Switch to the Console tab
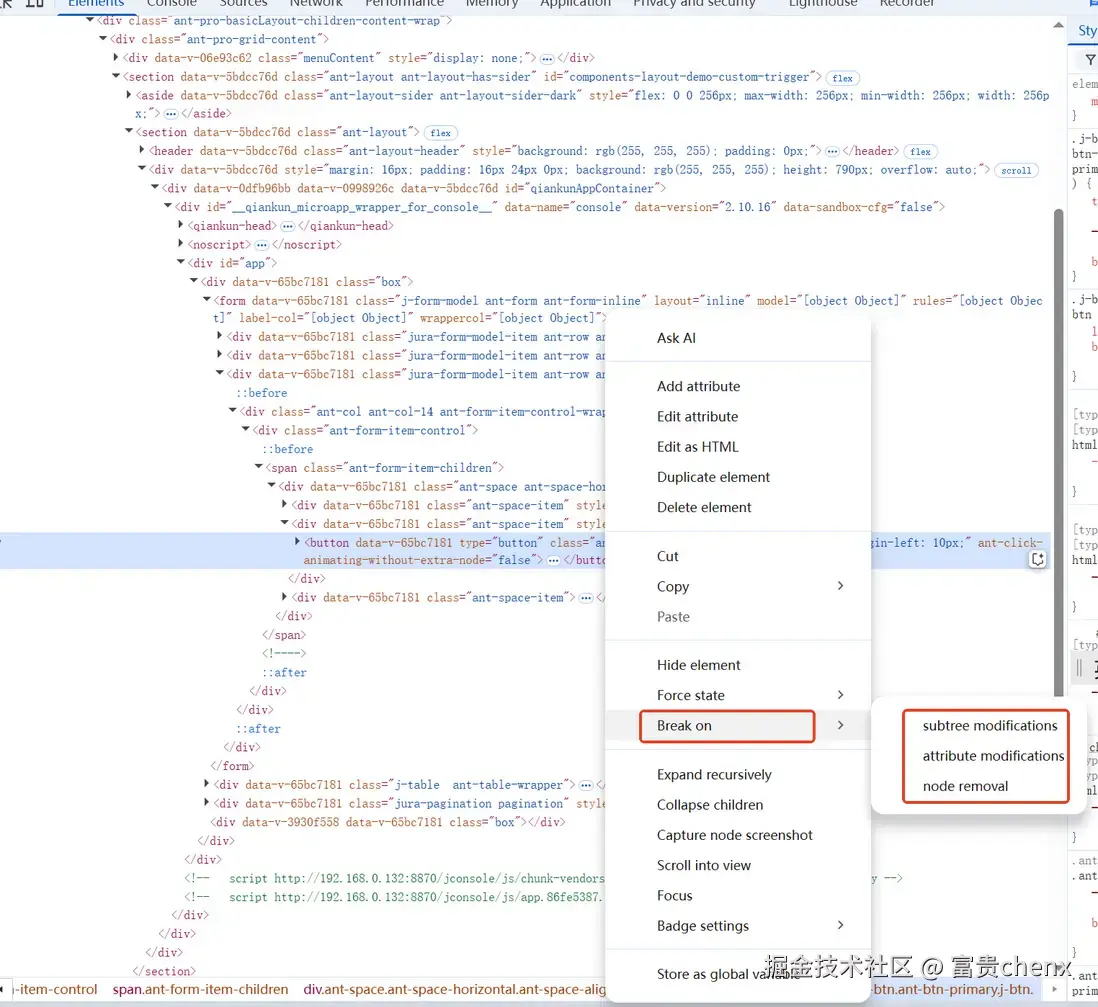Viewport: 1098px width, 1007px height. [x=172, y=4]
